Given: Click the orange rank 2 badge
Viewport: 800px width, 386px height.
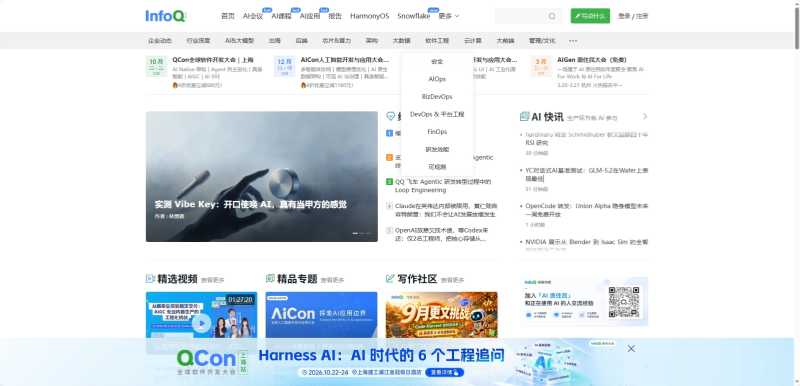Looking at the screenshot, I should tap(389, 158).
